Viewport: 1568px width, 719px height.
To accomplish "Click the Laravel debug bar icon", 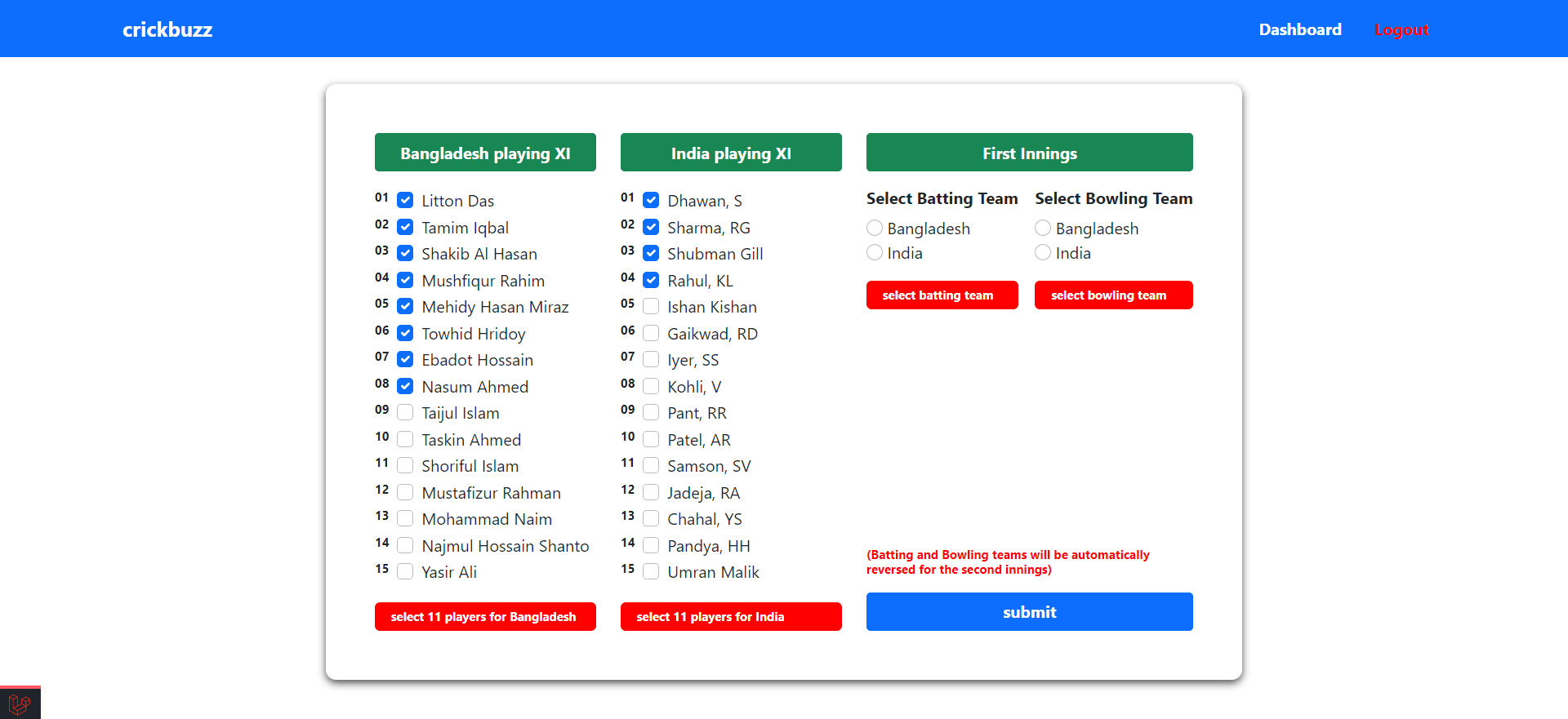I will (20, 703).
